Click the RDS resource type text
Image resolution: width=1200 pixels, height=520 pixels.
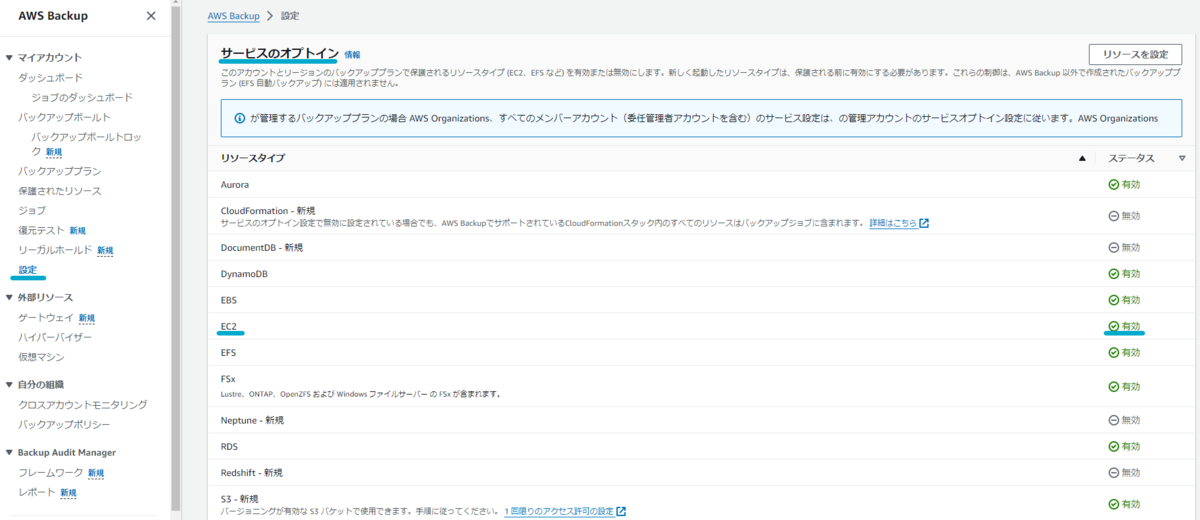[230, 446]
